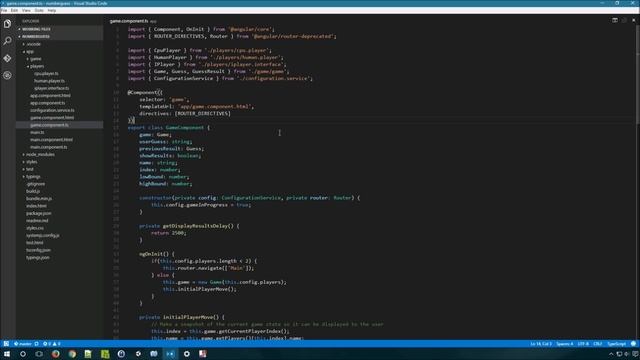
Task: Open the Goto menu
Action: point(39,11)
